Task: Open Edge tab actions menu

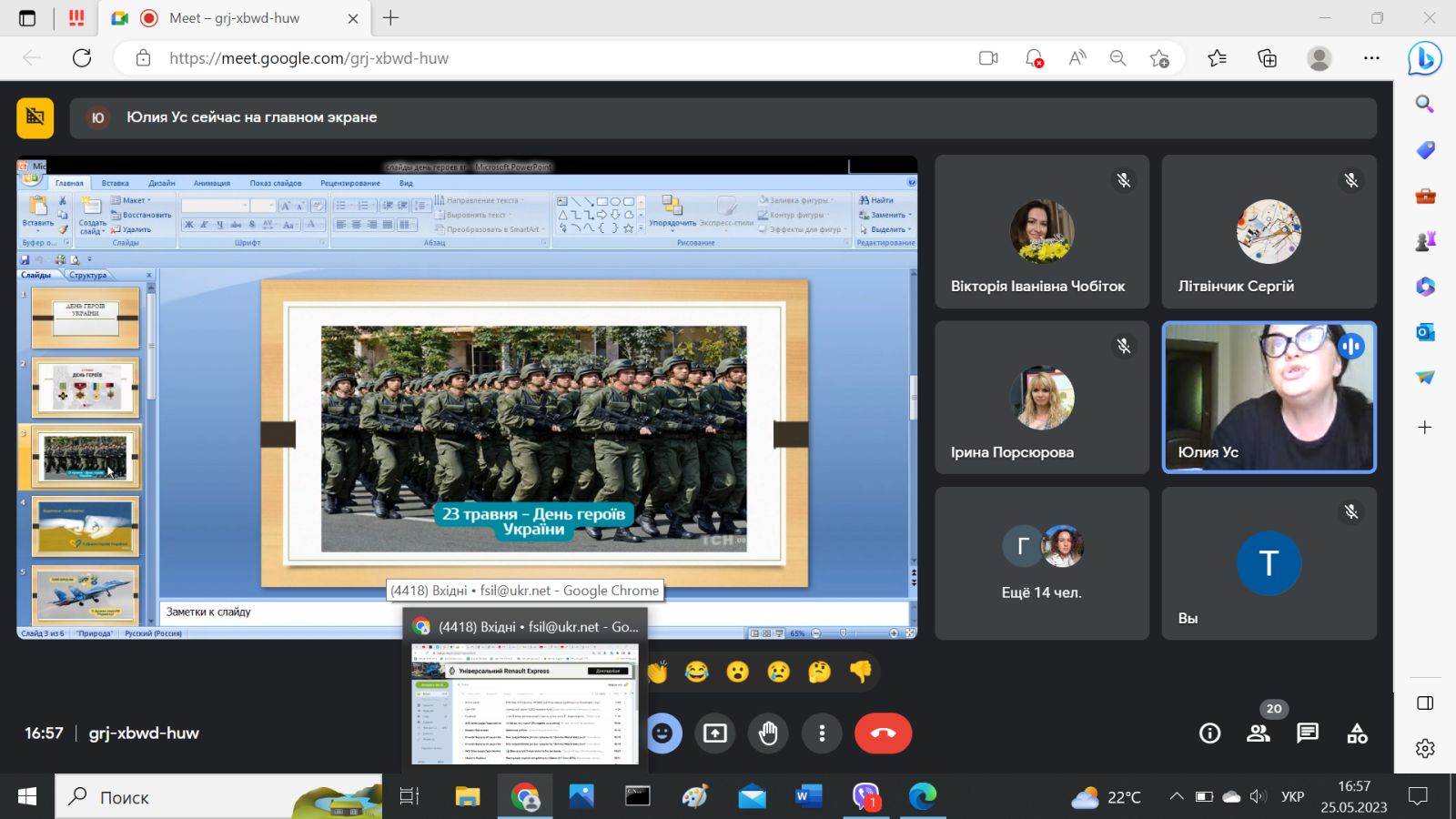Action: 27,18
